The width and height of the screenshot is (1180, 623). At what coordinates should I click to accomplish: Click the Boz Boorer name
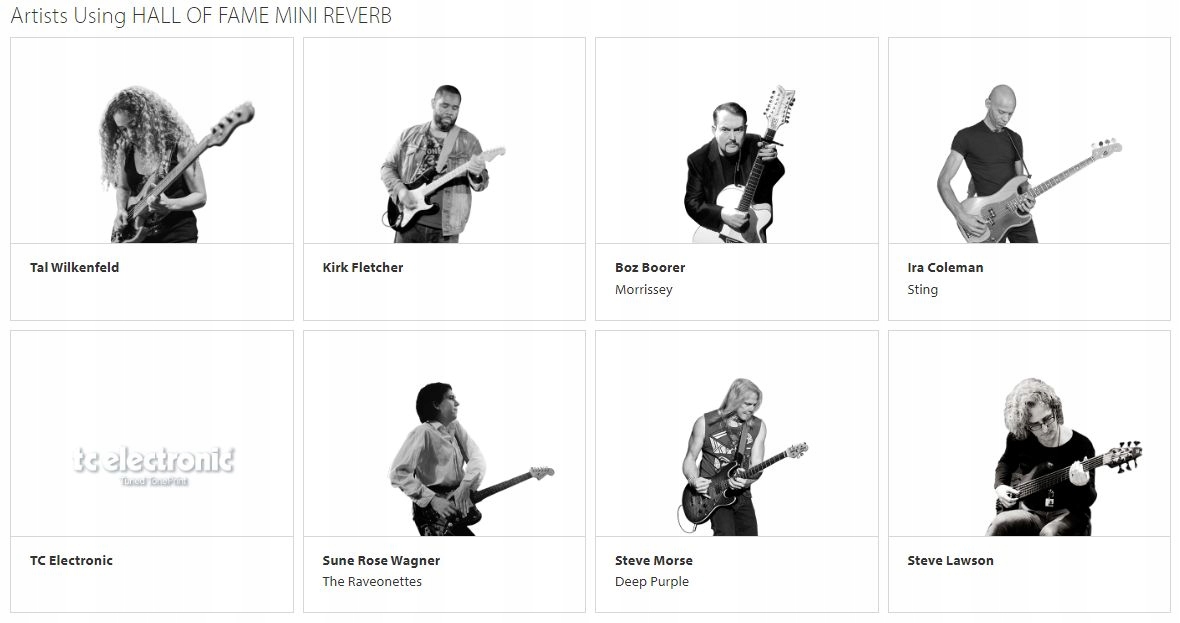[x=650, y=267]
